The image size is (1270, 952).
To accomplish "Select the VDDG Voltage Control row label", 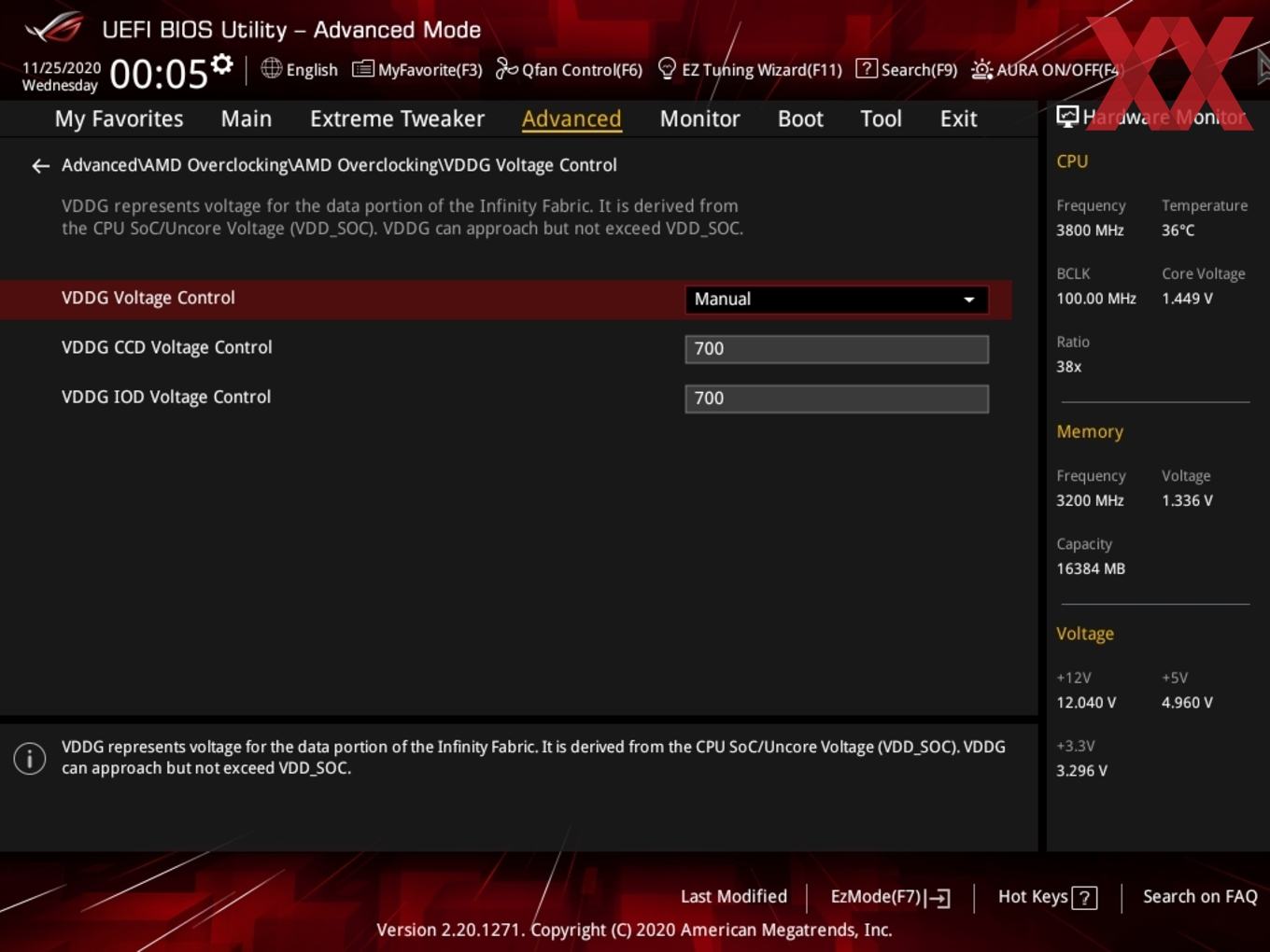I will pos(148,298).
